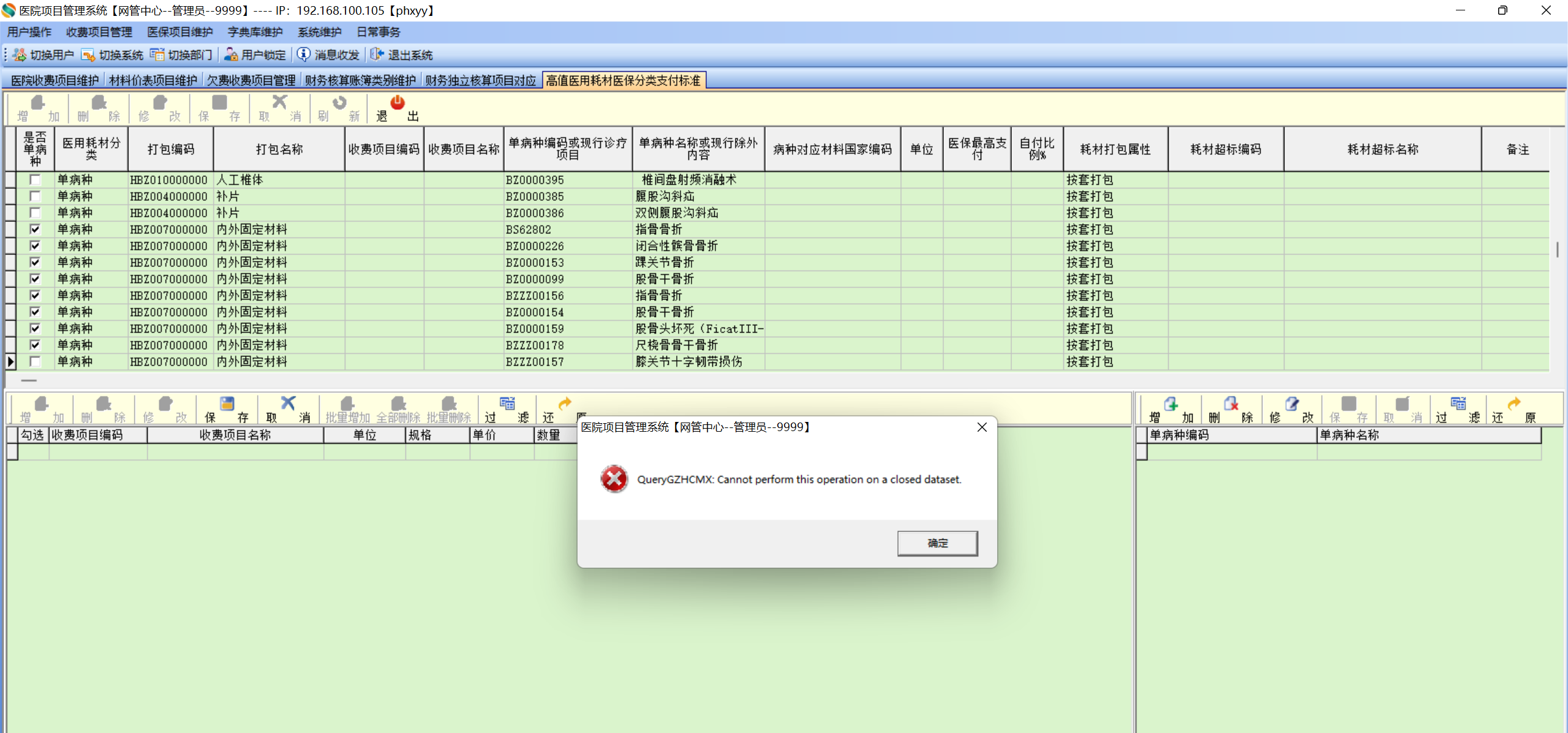Click the 取消 X icon in lower toolbar
This screenshot has height=733, width=1568.
[x=288, y=404]
